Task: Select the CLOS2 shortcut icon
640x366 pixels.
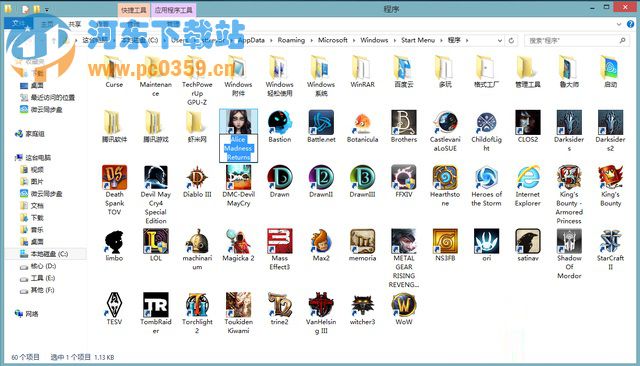Action: coord(528,122)
